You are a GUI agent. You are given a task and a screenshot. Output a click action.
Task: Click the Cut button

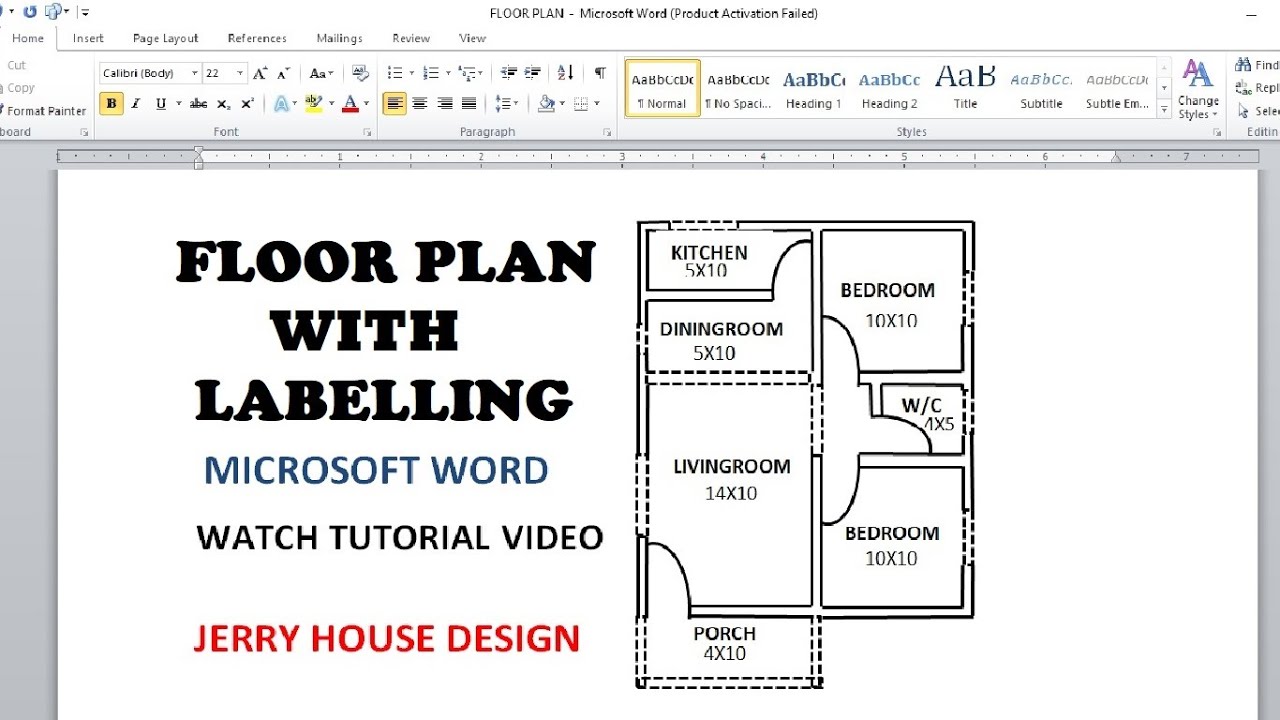16,65
